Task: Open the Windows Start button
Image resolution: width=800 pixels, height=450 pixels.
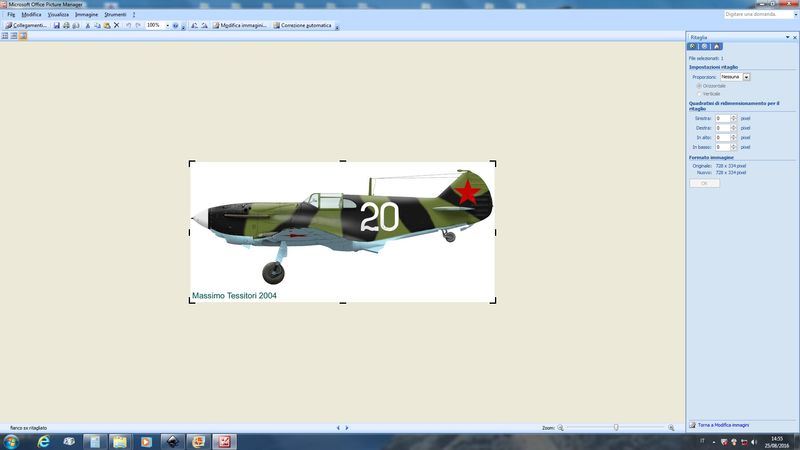Action: 11,441
